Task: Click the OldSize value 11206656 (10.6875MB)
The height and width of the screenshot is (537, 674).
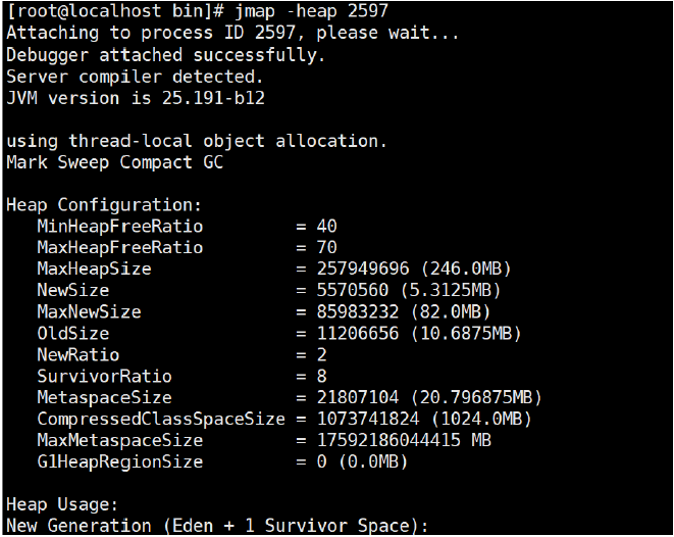Action: [418, 333]
